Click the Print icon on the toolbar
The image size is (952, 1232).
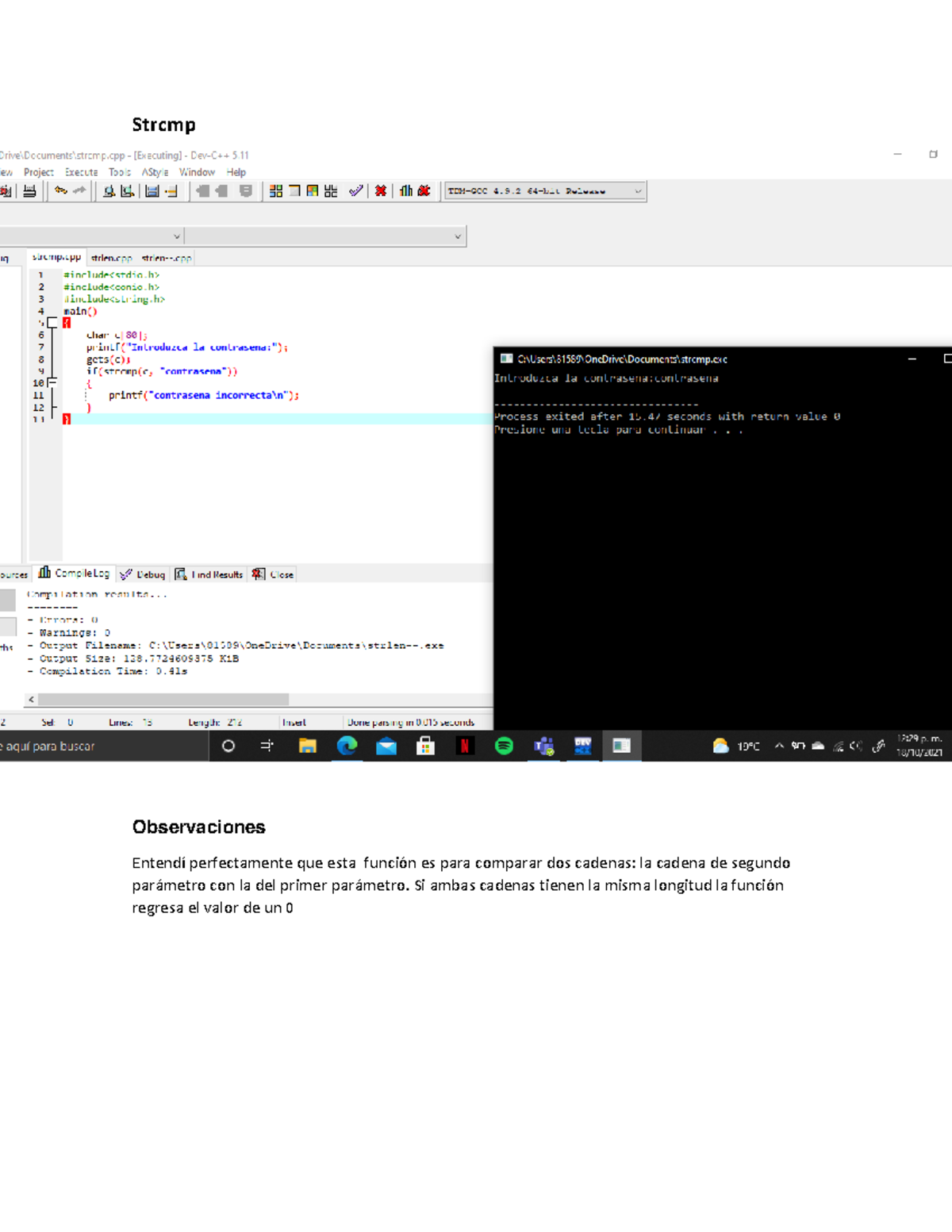point(29,190)
